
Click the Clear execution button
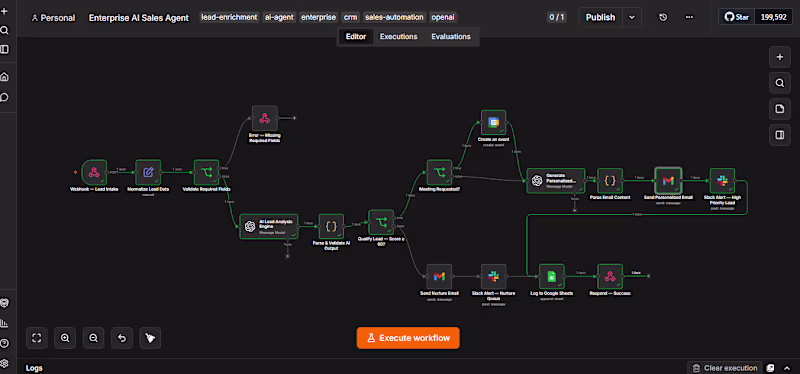pyautogui.click(x=725, y=368)
